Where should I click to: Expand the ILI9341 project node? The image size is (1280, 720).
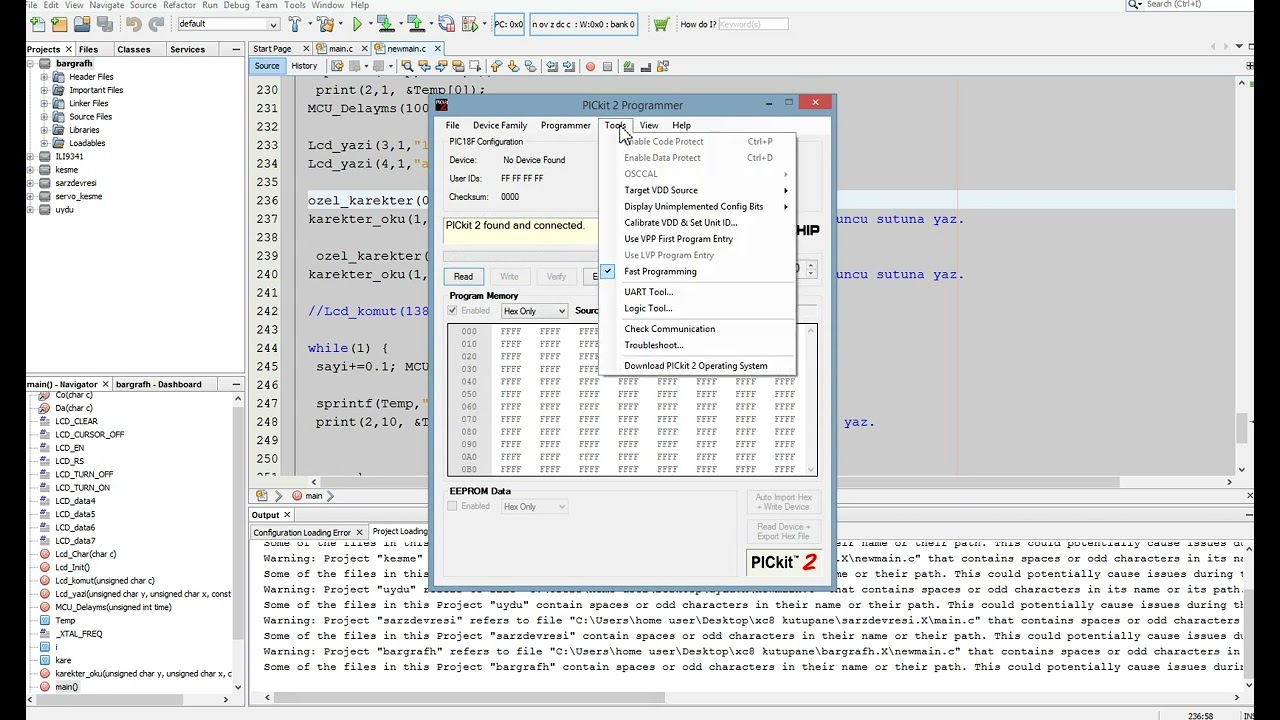(x=32, y=156)
